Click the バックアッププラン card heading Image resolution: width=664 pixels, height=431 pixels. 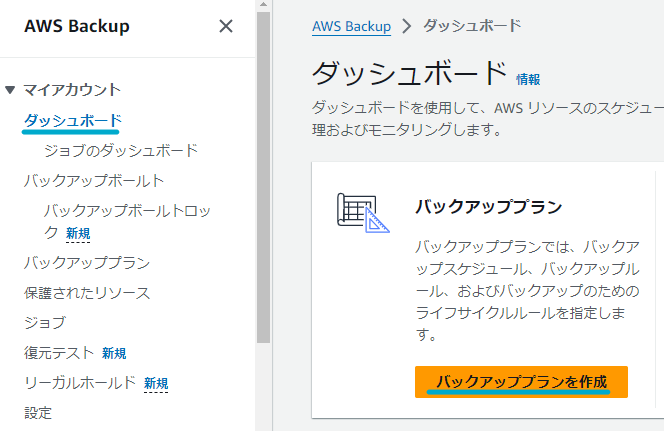click(x=489, y=207)
